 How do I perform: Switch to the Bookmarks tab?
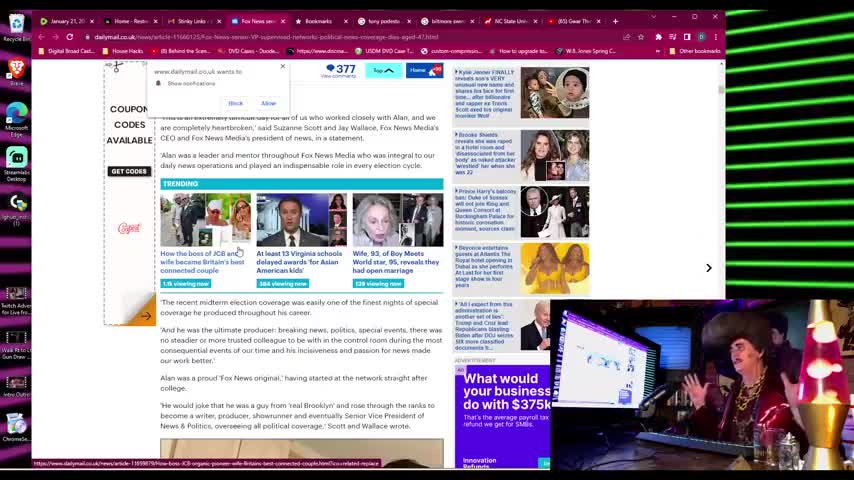point(321,21)
